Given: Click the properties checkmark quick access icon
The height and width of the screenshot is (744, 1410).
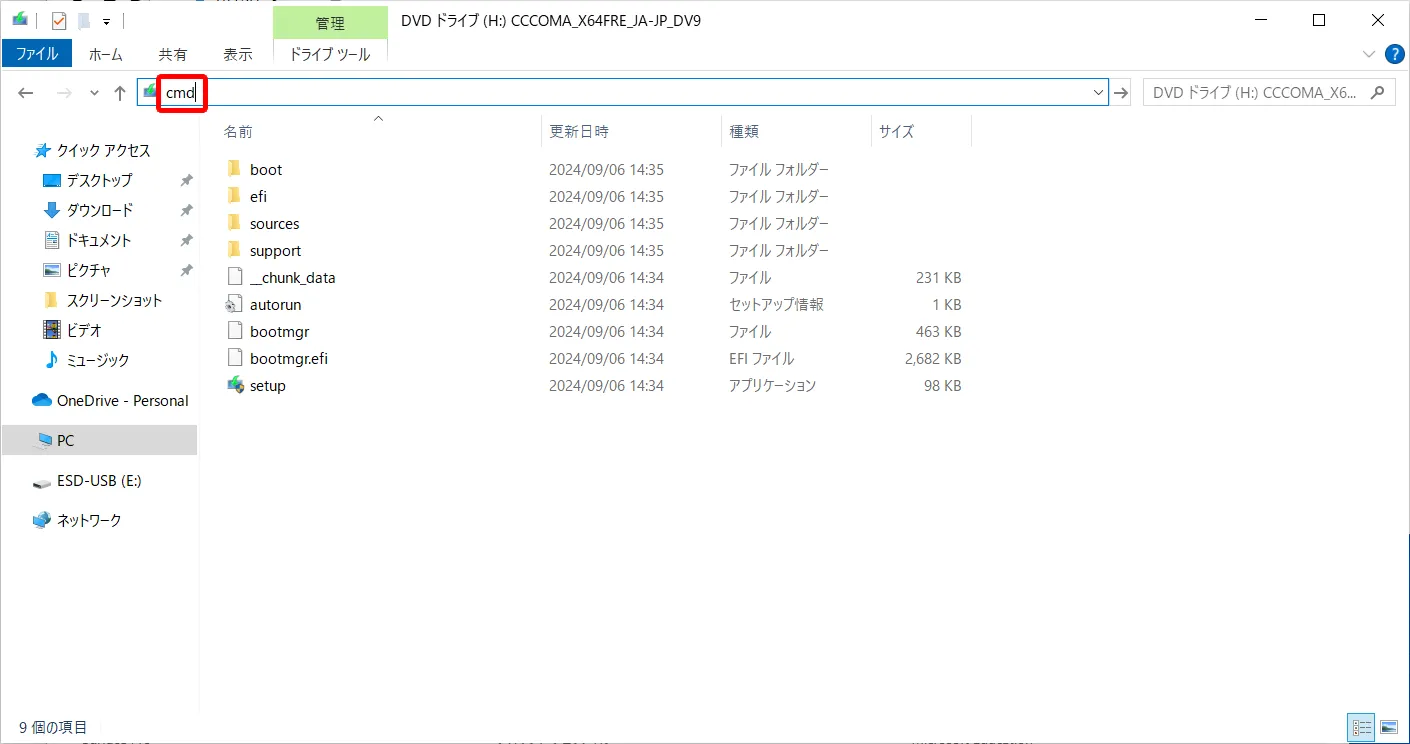Looking at the screenshot, I should (59, 21).
